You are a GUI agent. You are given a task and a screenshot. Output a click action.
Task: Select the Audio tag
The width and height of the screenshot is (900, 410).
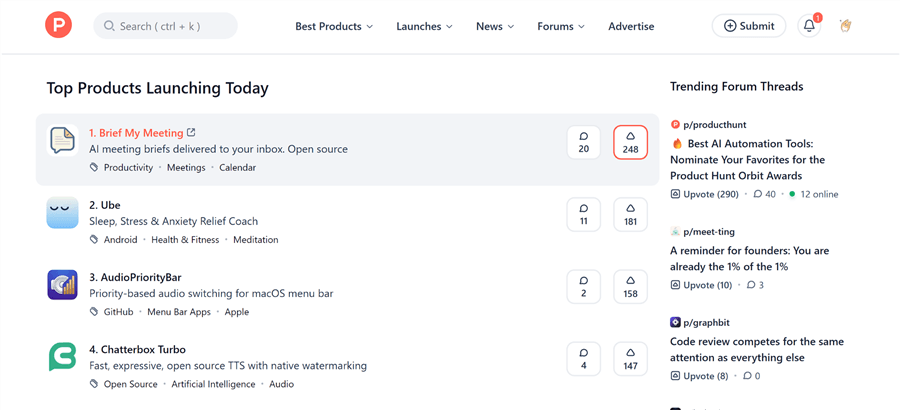coord(282,384)
